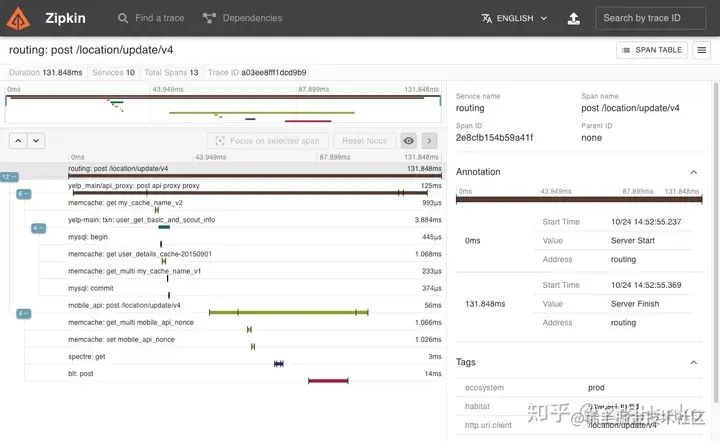
Task: Select memcache: get_multi mobile_api_nonce span
Action: click(x=255, y=325)
